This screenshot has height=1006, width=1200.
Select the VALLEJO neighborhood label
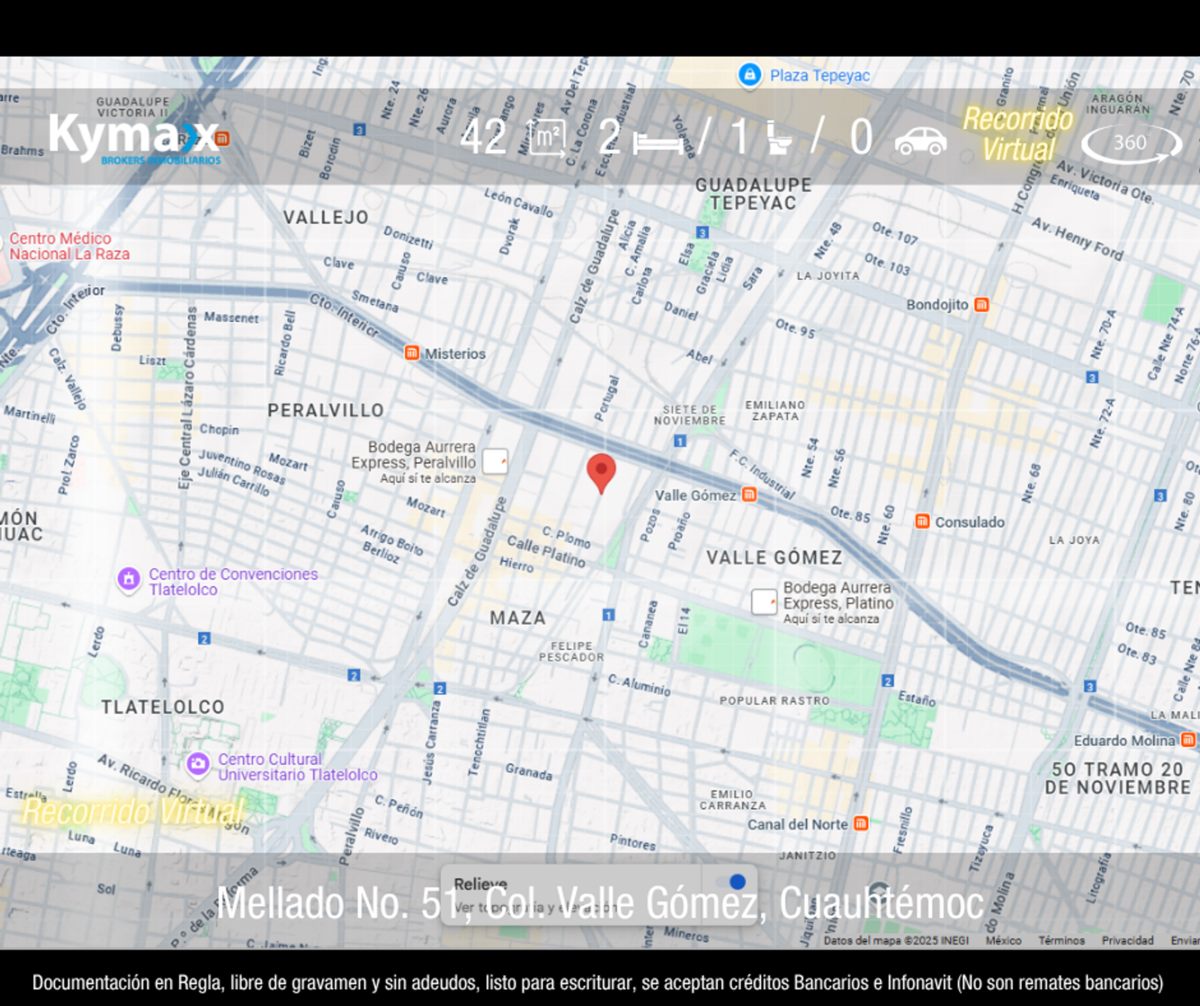tap(326, 217)
